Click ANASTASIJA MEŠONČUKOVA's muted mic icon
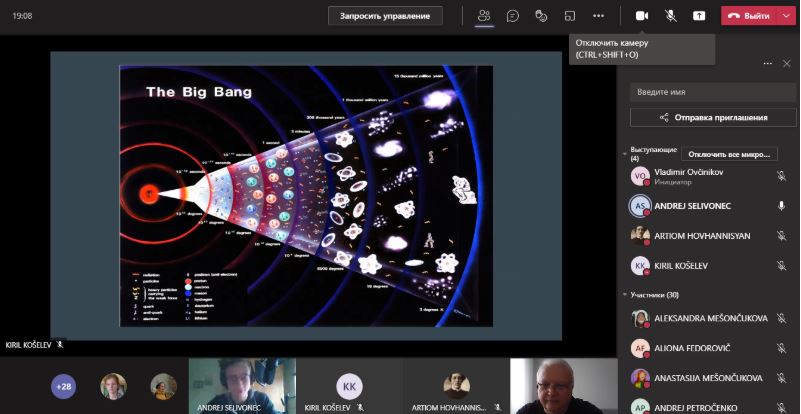 (781, 378)
